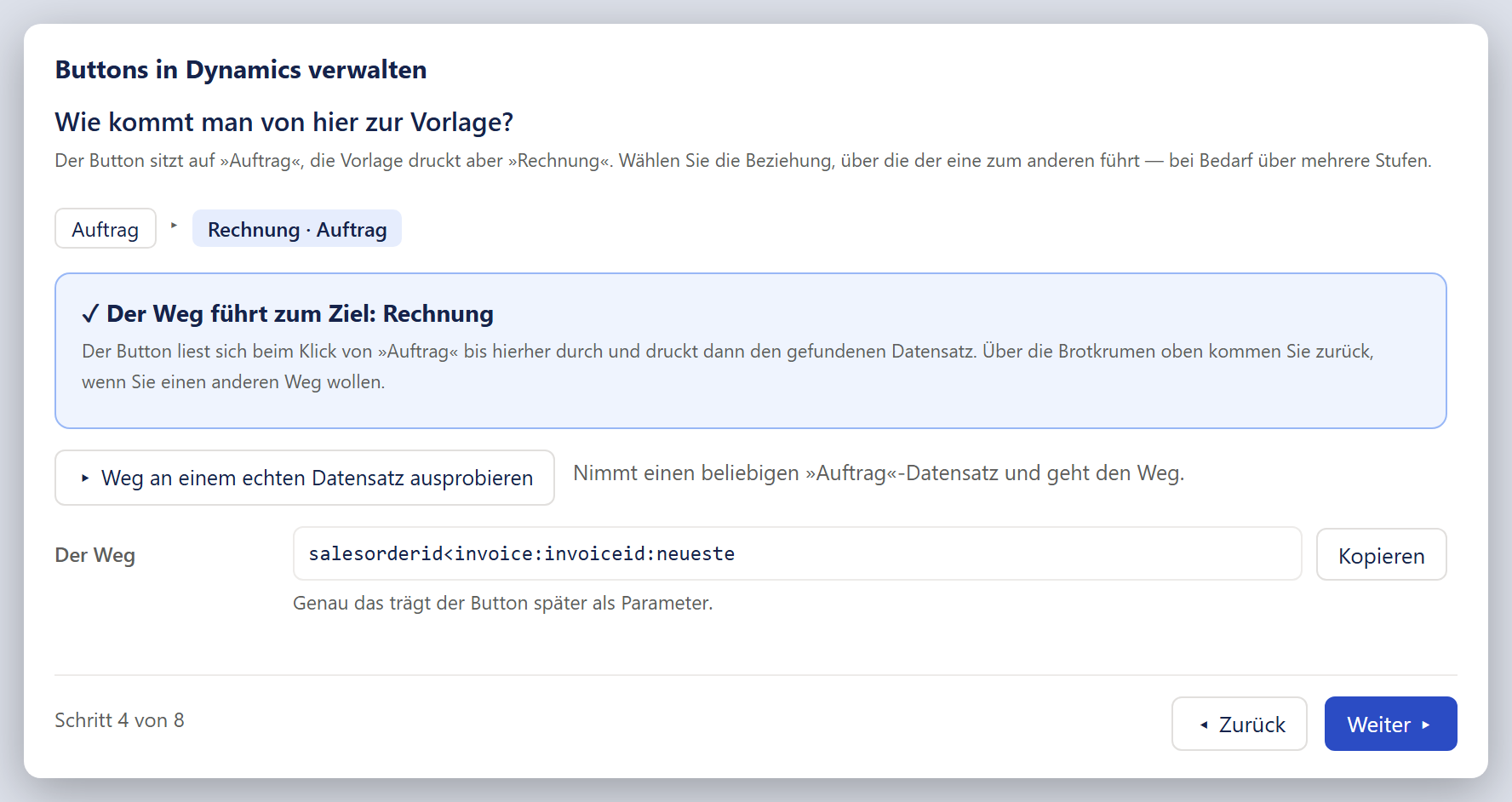
Task: Continue with the Weiter button
Action: pos(1390,724)
